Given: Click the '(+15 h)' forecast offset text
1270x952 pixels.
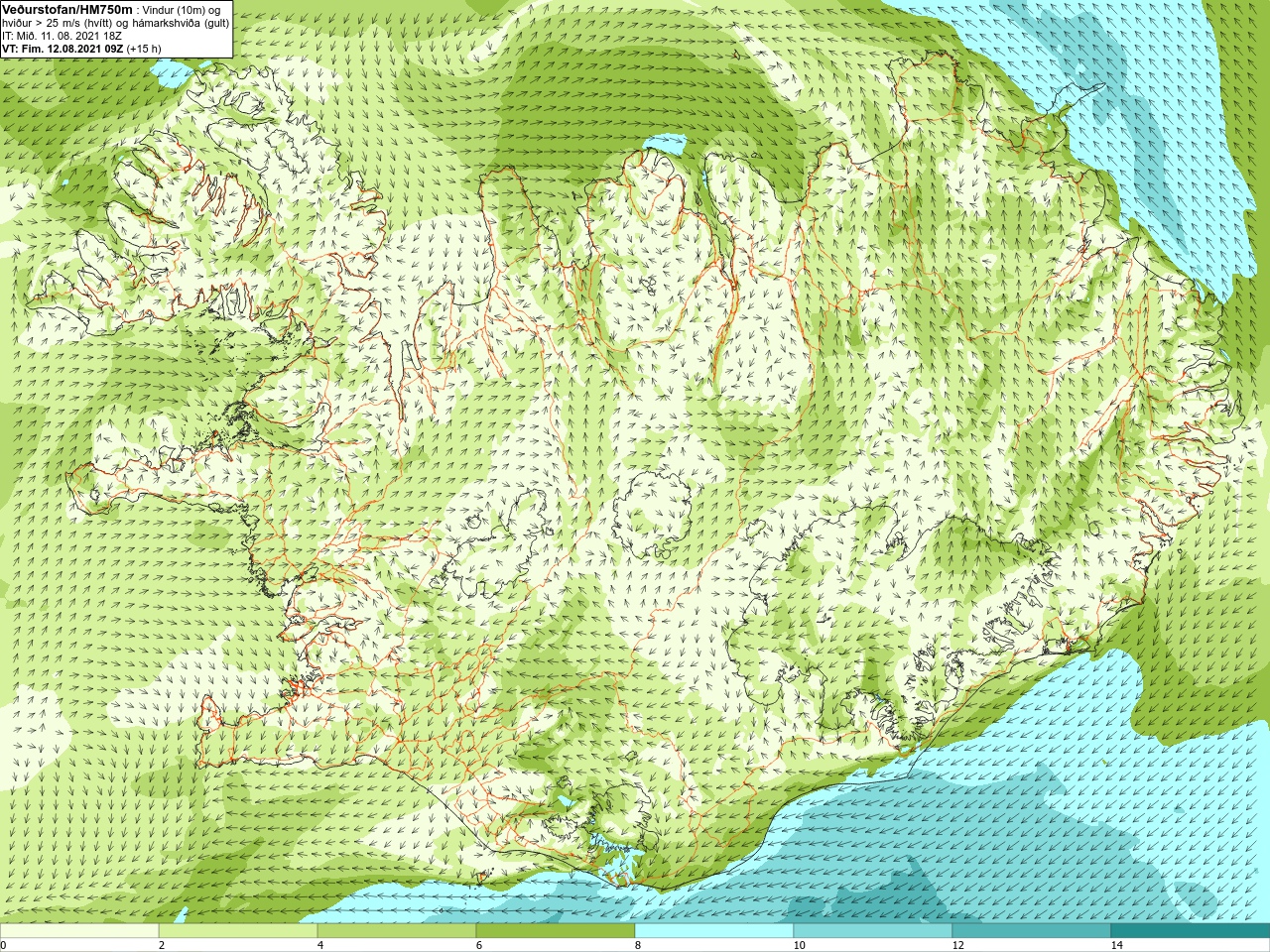Looking at the screenshot, I should click(144, 48).
